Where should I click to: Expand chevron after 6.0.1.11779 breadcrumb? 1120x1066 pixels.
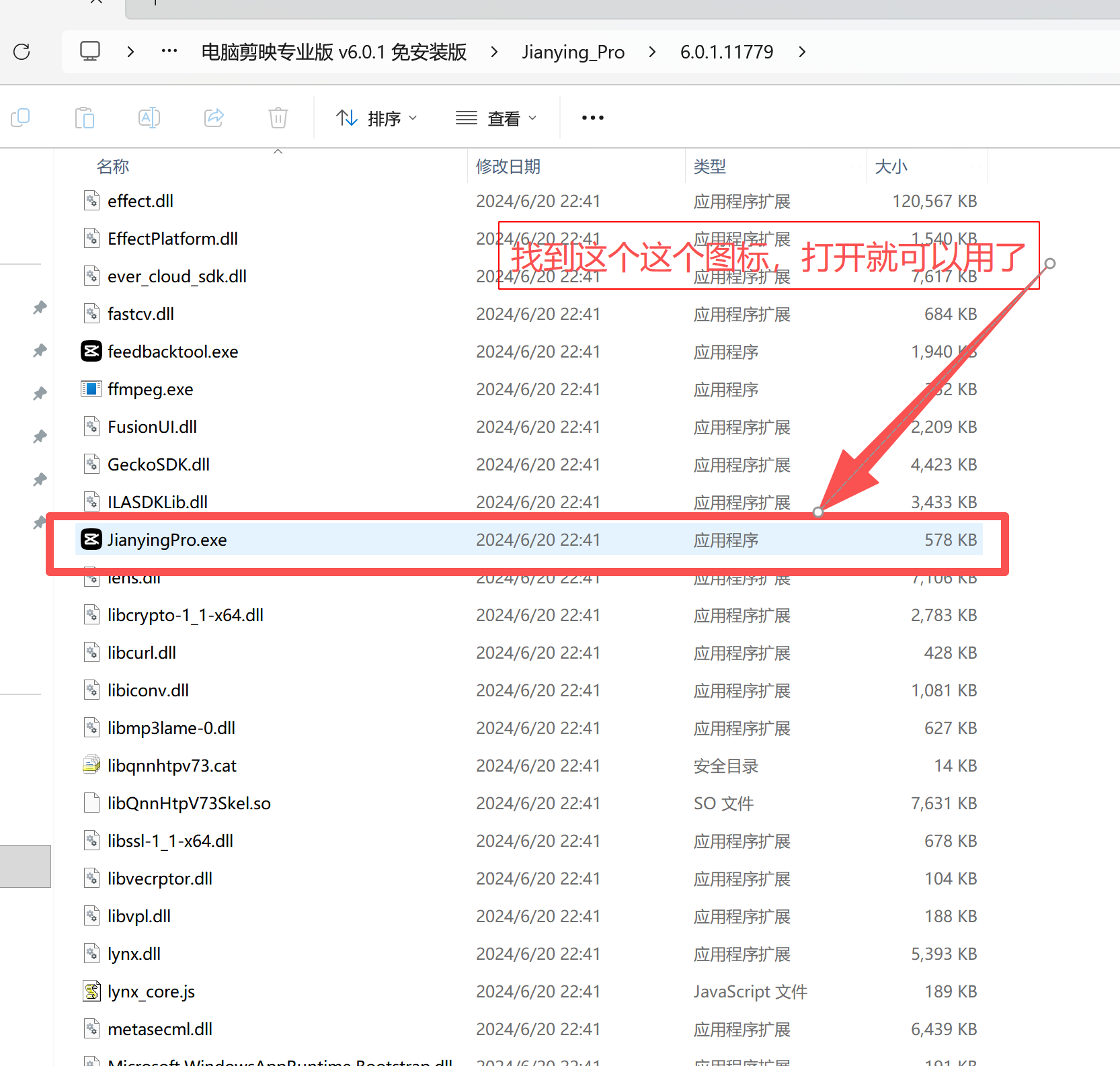(802, 52)
